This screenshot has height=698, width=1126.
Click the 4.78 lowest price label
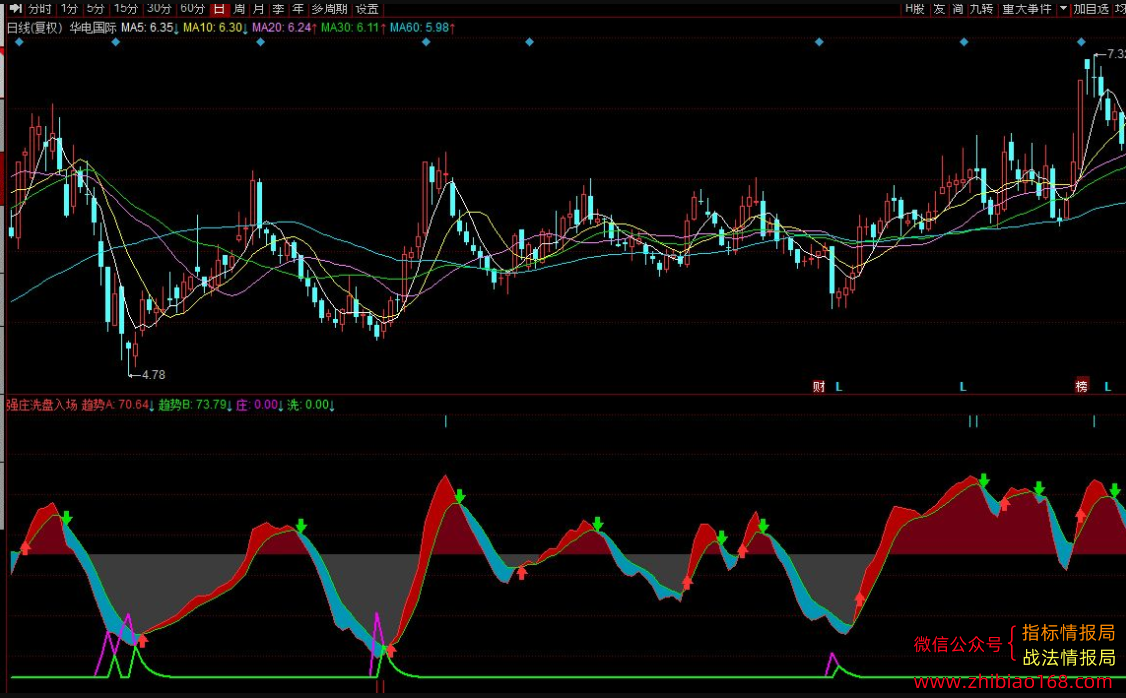click(x=153, y=374)
